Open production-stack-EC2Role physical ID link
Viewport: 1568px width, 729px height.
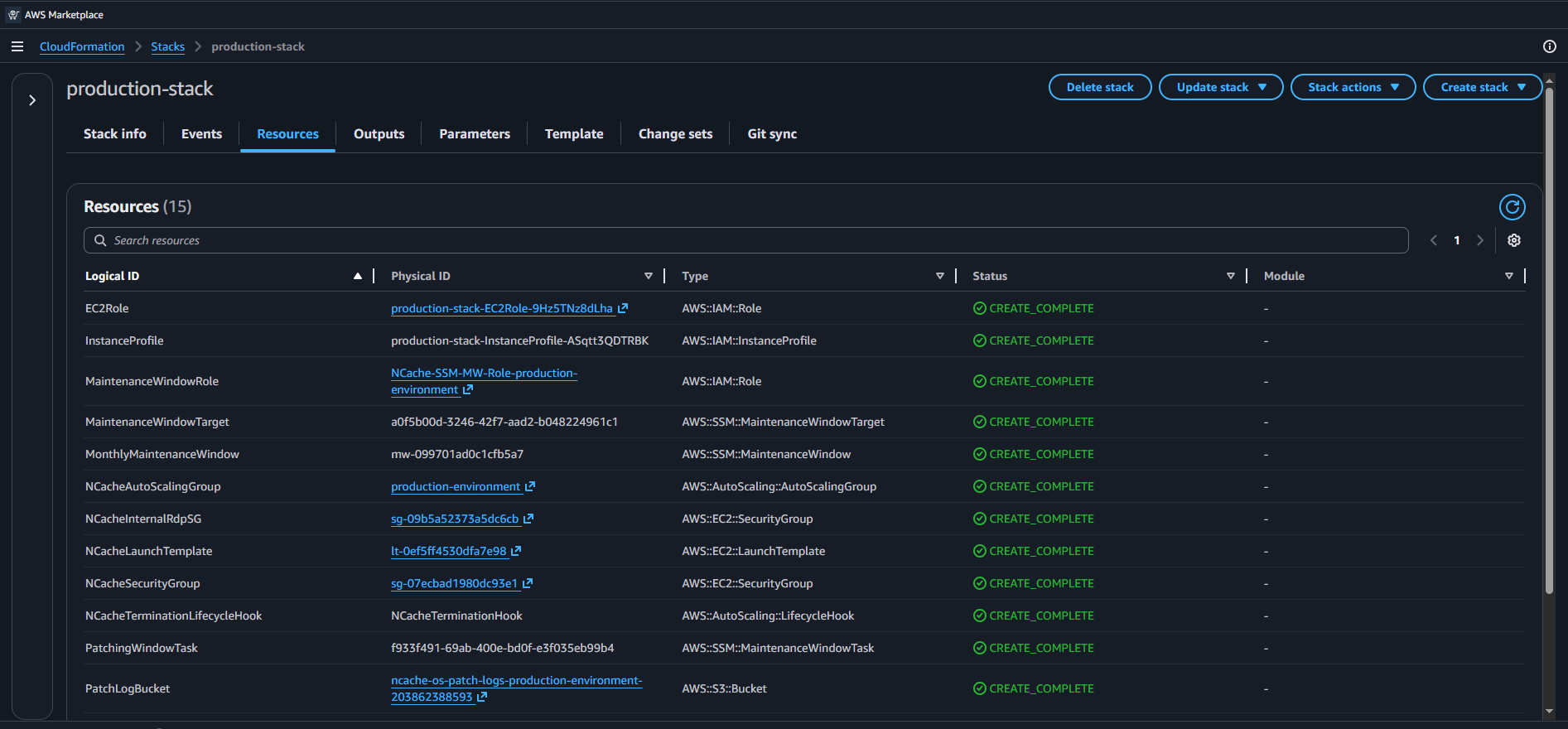pos(502,308)
